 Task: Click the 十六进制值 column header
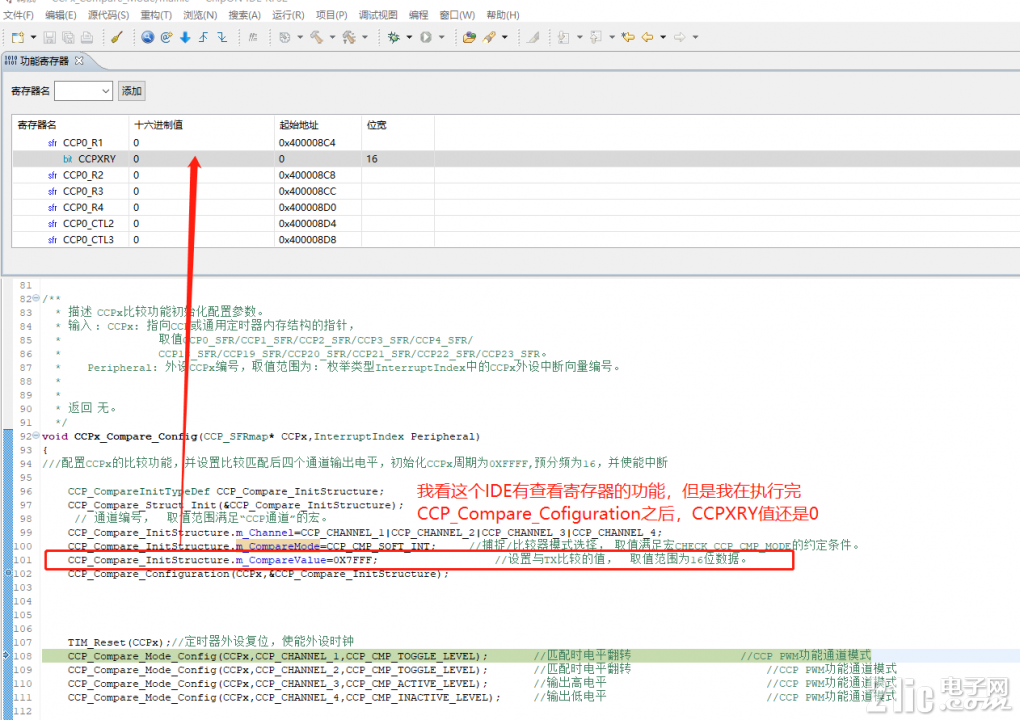point(202,125)
